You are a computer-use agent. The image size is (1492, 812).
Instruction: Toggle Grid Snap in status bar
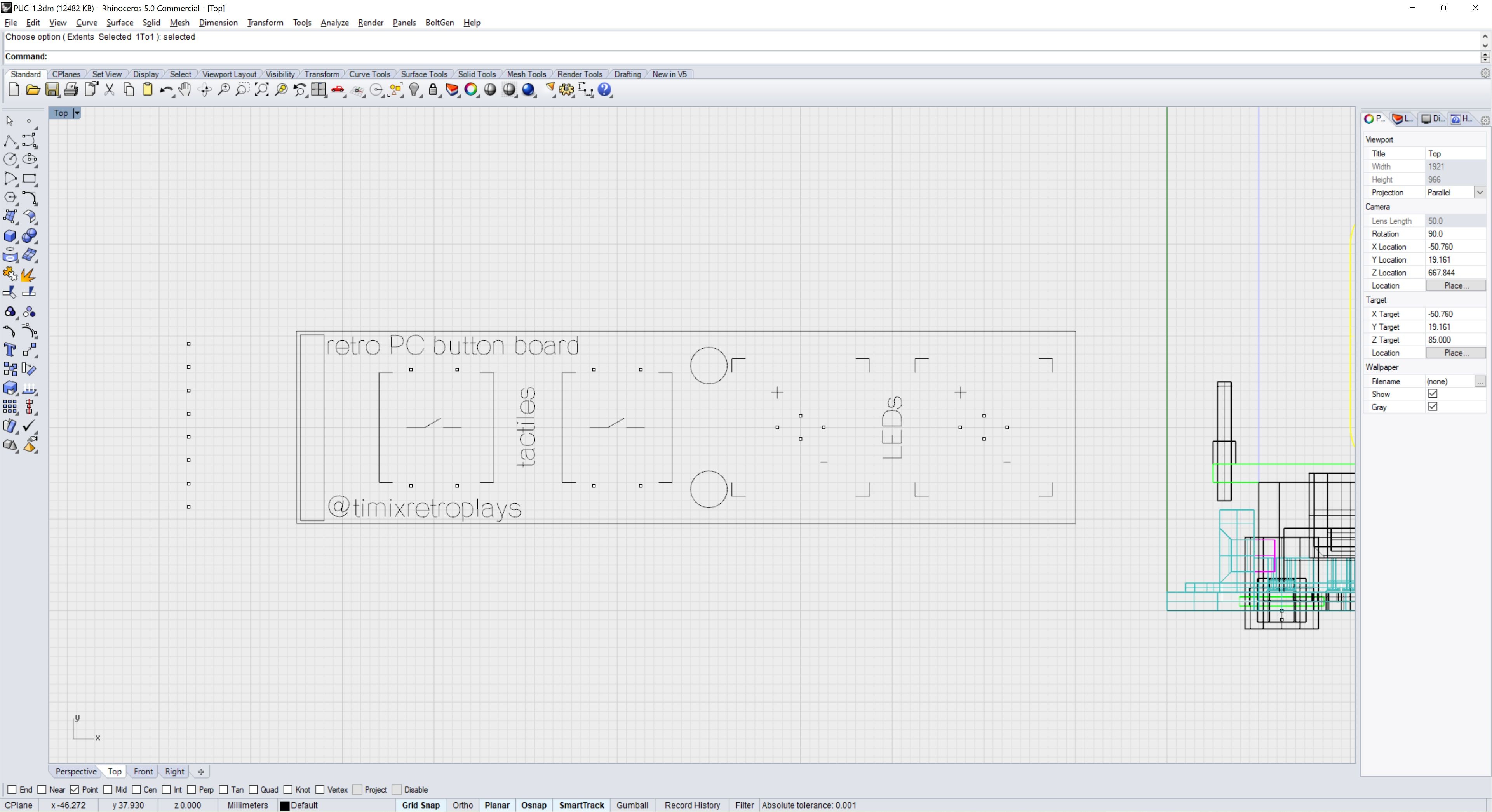(421, 805)
